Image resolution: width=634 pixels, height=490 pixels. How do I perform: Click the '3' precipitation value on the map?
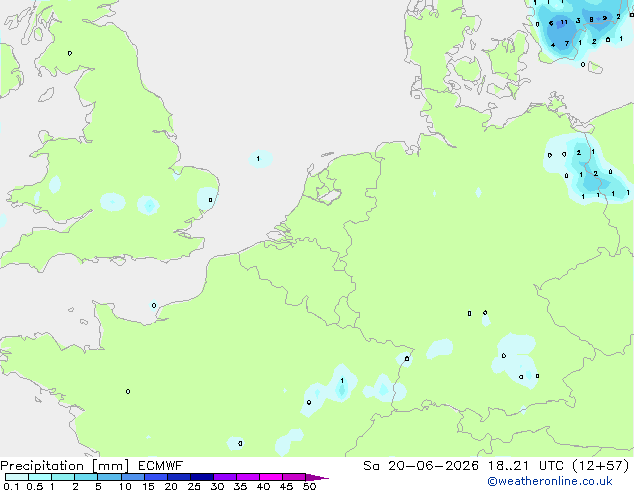(578, 21)
